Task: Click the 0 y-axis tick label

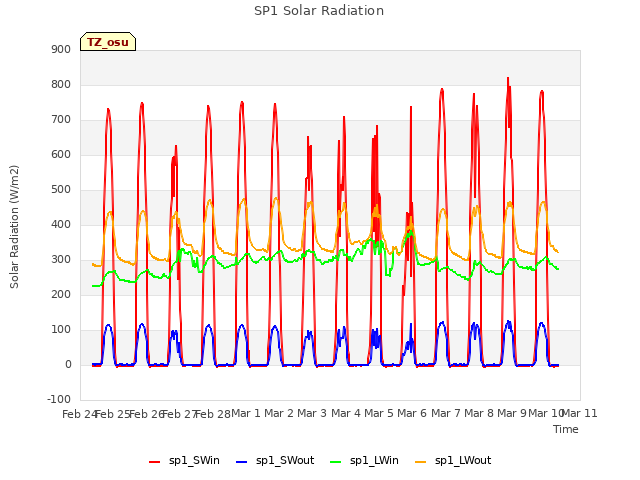Action: [68, 364]
